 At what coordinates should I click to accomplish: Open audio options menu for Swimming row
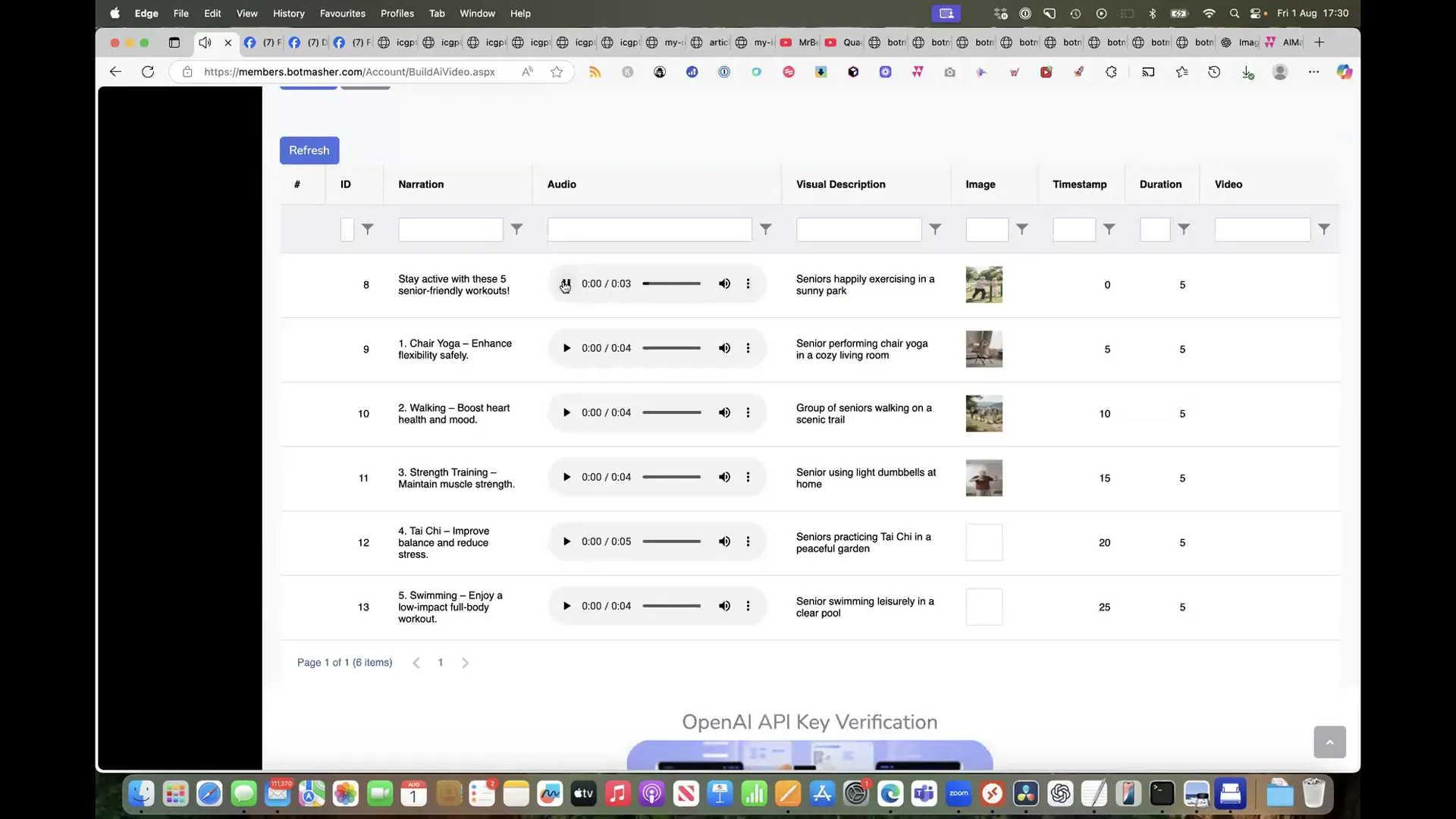748,606
